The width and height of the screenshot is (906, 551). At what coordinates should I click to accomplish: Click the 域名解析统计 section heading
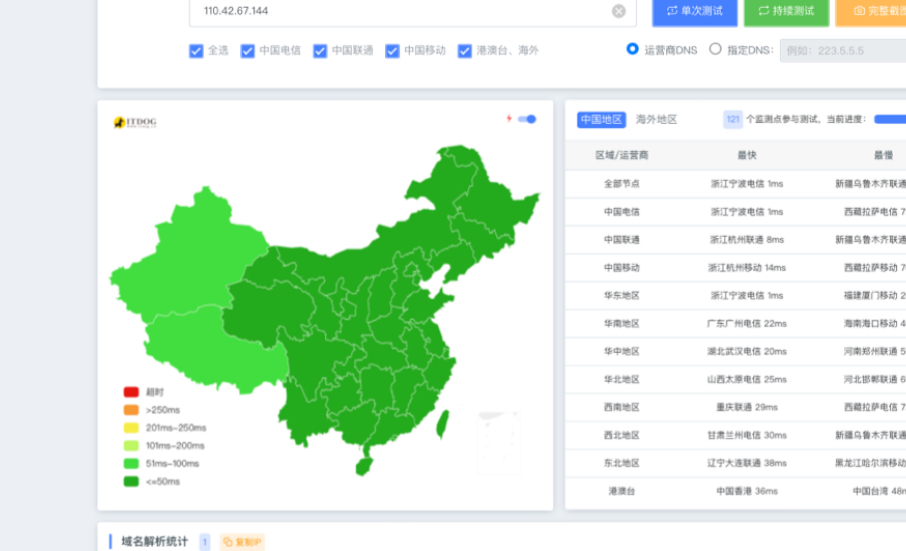[x=154, y=542]
